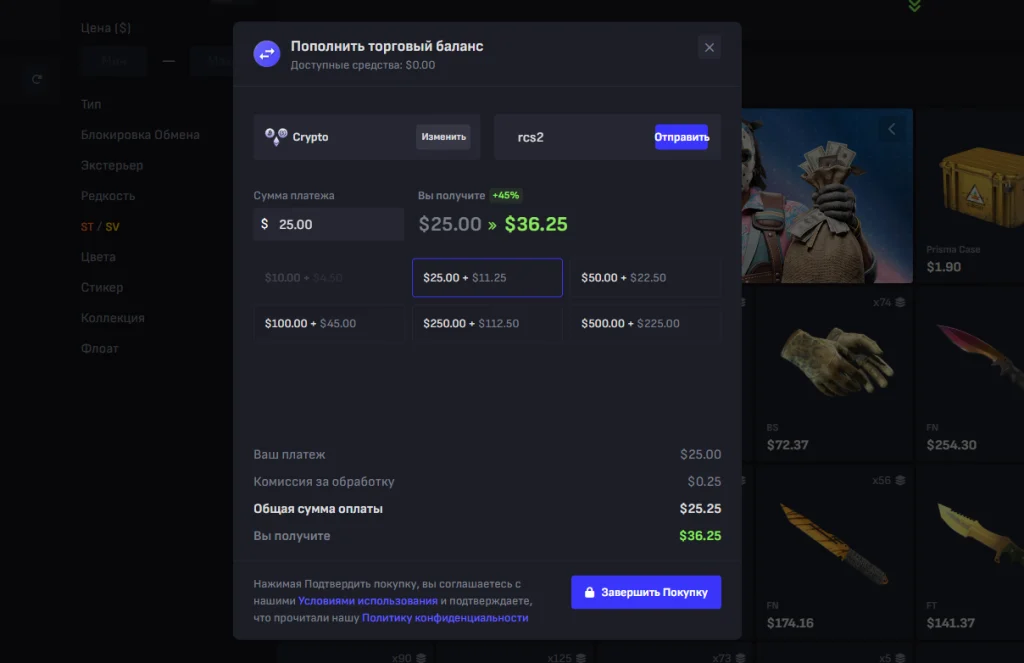
Task: Click the masked character banner image
Action: (827, 196)
